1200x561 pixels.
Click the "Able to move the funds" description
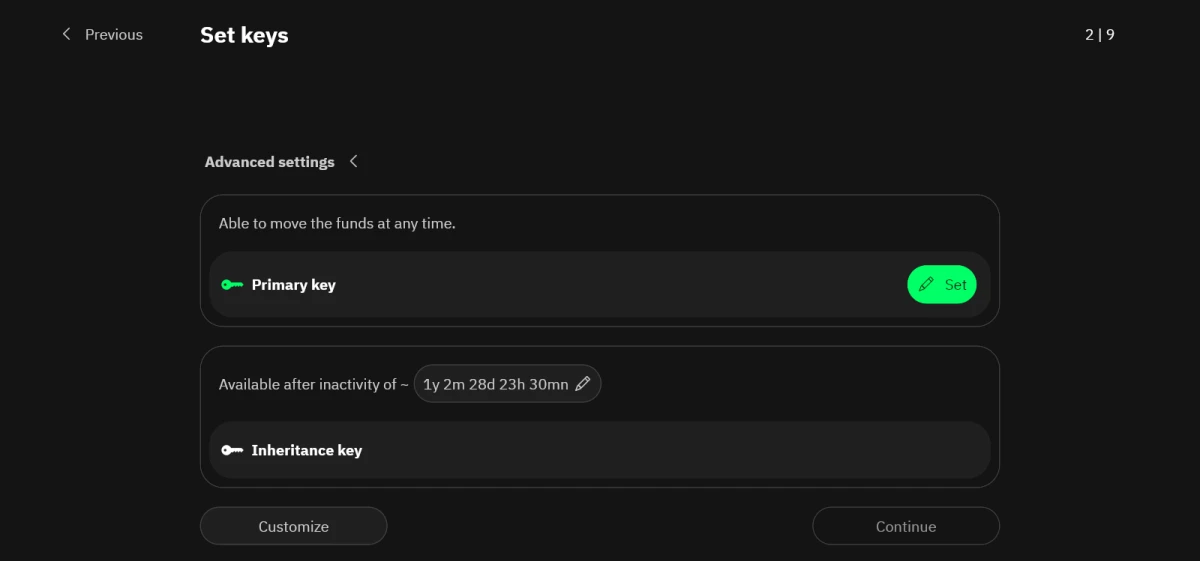337,223
